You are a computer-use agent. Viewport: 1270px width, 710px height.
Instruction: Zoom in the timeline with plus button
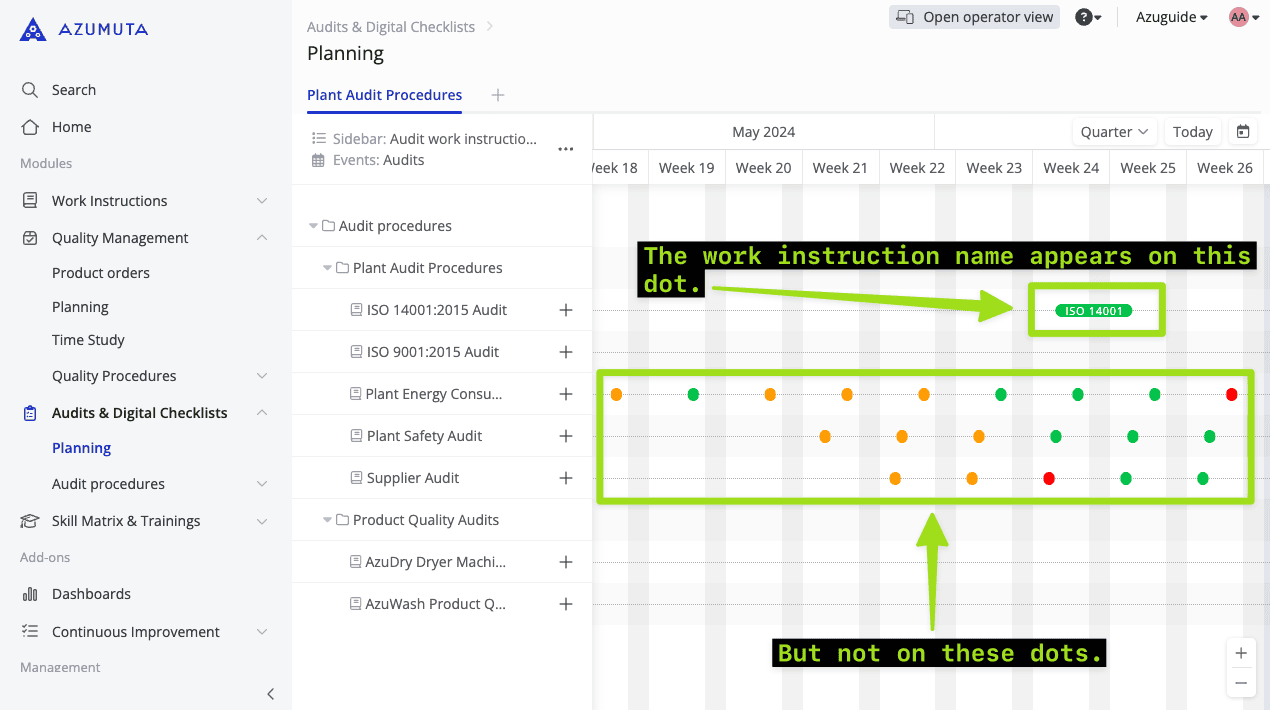[1241, 653]
